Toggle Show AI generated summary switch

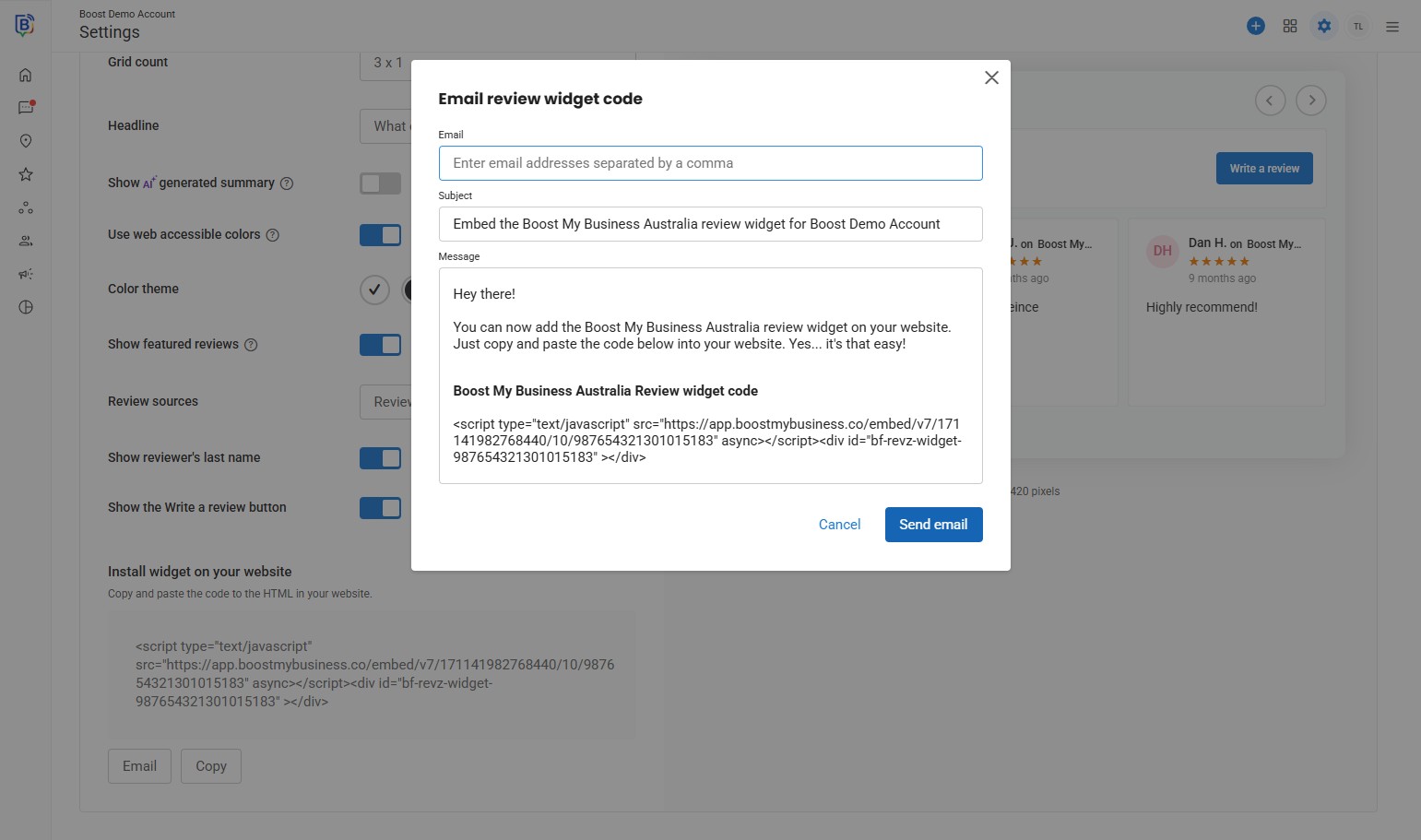(x=380, y=183)
